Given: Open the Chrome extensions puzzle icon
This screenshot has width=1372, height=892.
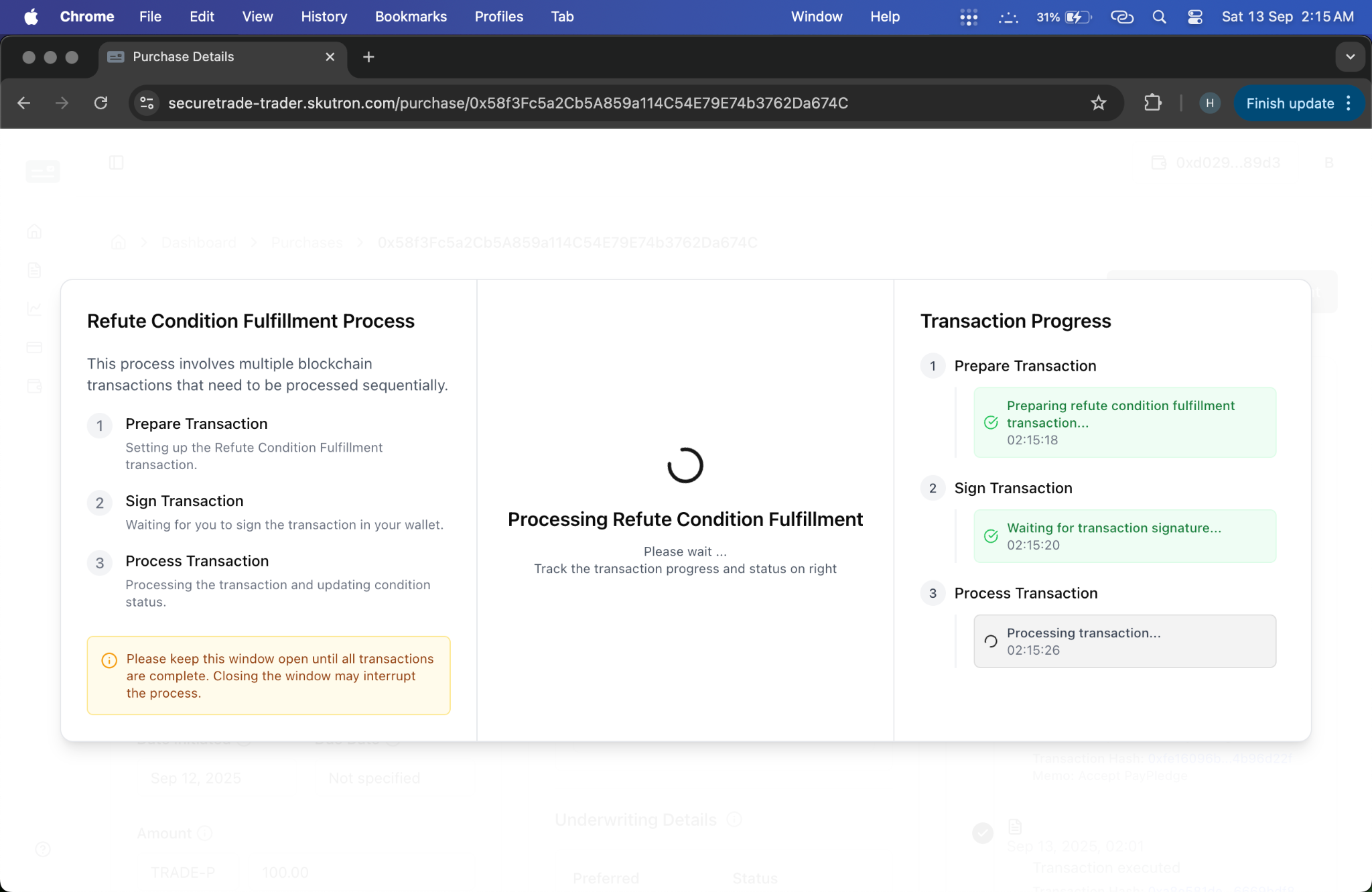Looking at the screenshot, I should pyautogui.click(x=1152, y=103).
